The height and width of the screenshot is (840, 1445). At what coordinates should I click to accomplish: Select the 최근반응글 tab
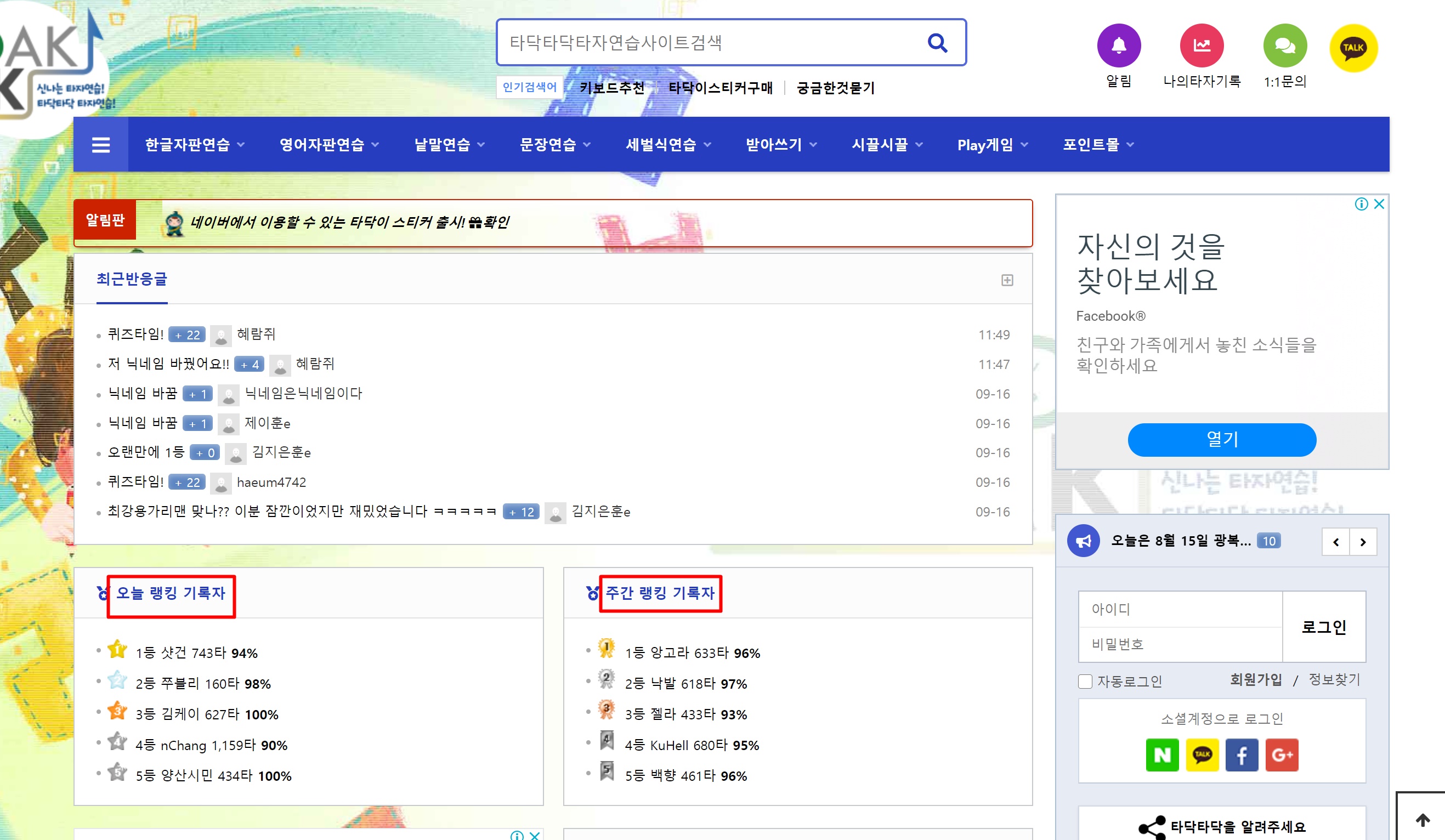(x=132, y=279)
